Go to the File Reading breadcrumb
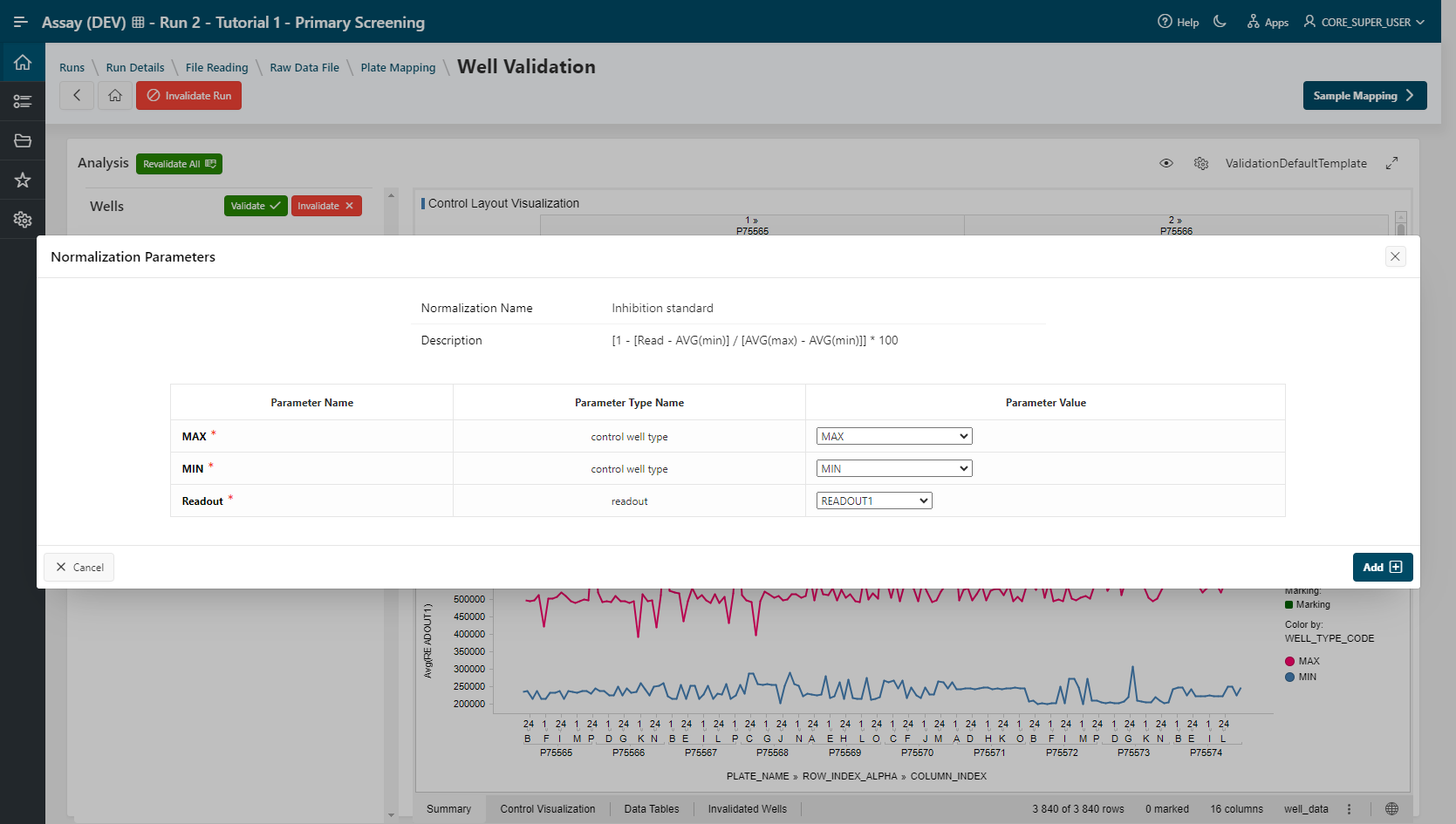Image resolution: width=1456 pixels, height=824 pixels. click(x=216, y=67)
